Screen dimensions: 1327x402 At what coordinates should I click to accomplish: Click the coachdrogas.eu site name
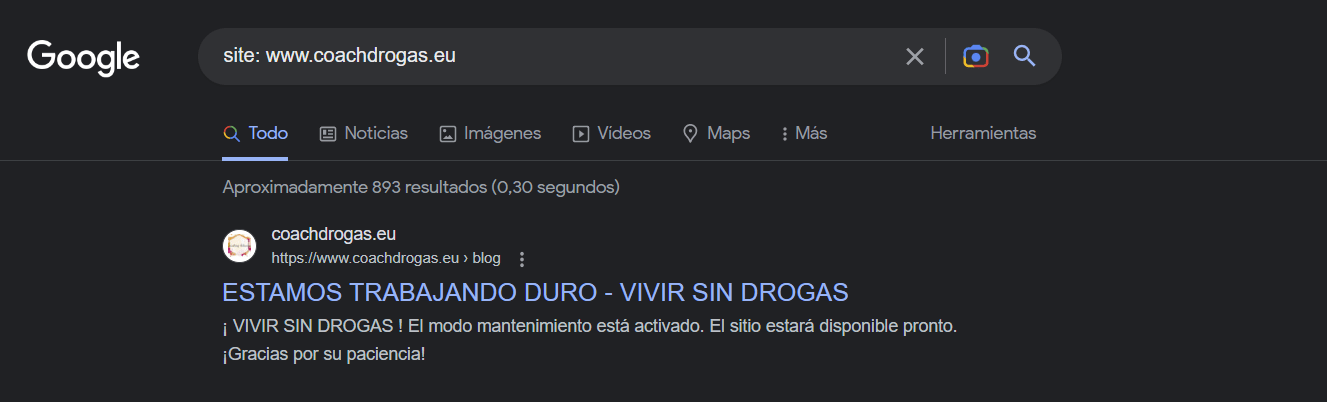point(334,235)
